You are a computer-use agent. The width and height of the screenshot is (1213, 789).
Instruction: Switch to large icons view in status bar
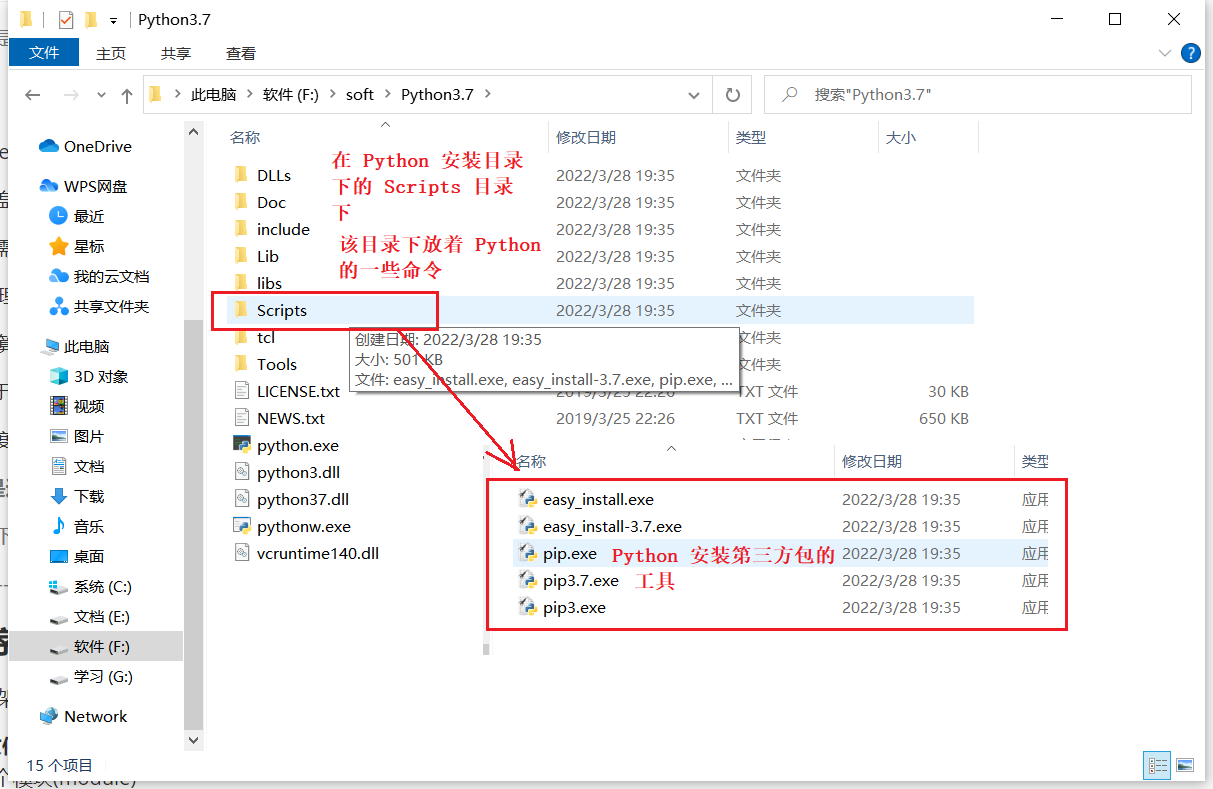point(1185,765)
